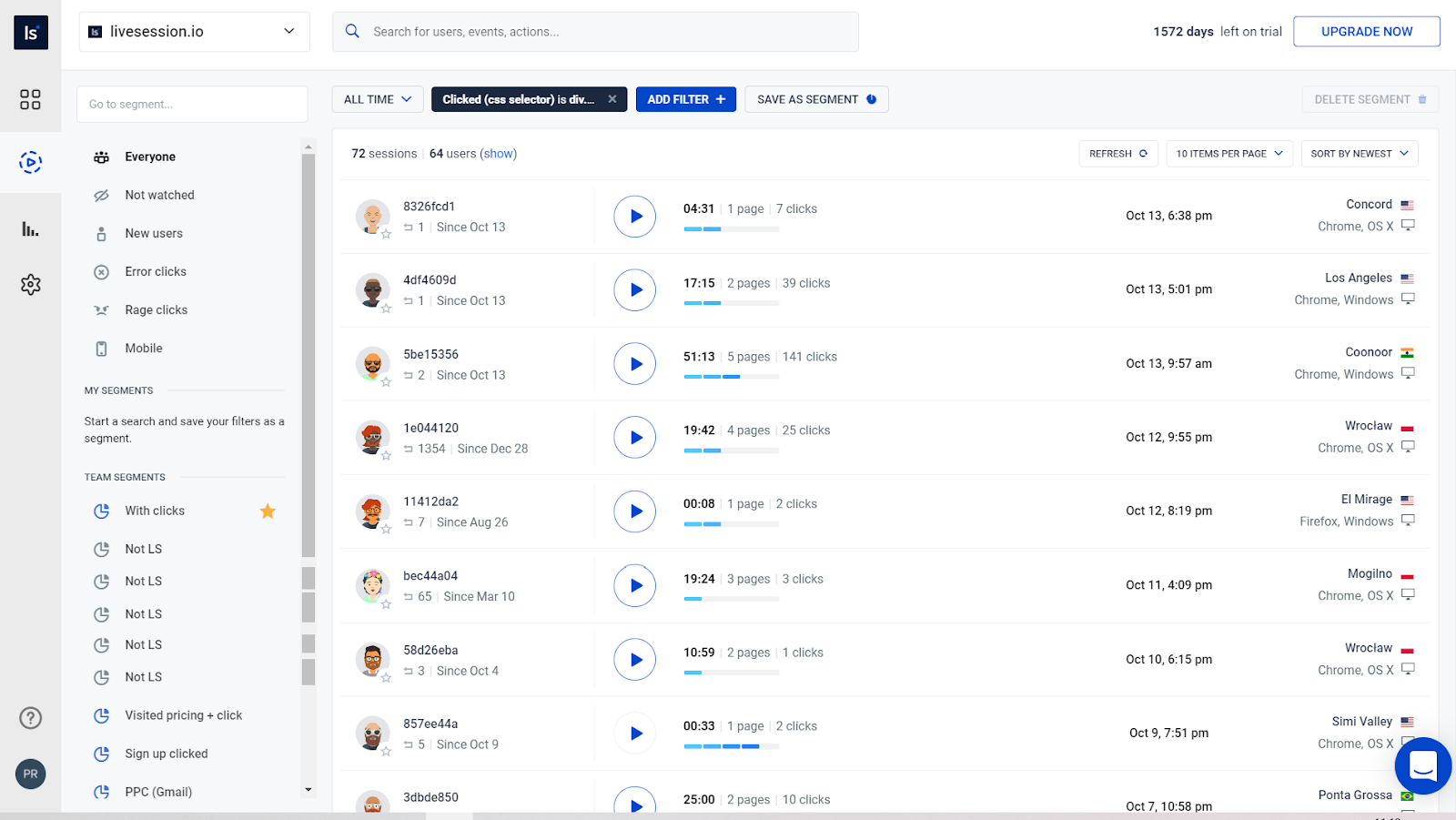This screenshot has width=1456, height=820.
Task: Open the livesession.io project dropdown
Action: click(193, 31)
